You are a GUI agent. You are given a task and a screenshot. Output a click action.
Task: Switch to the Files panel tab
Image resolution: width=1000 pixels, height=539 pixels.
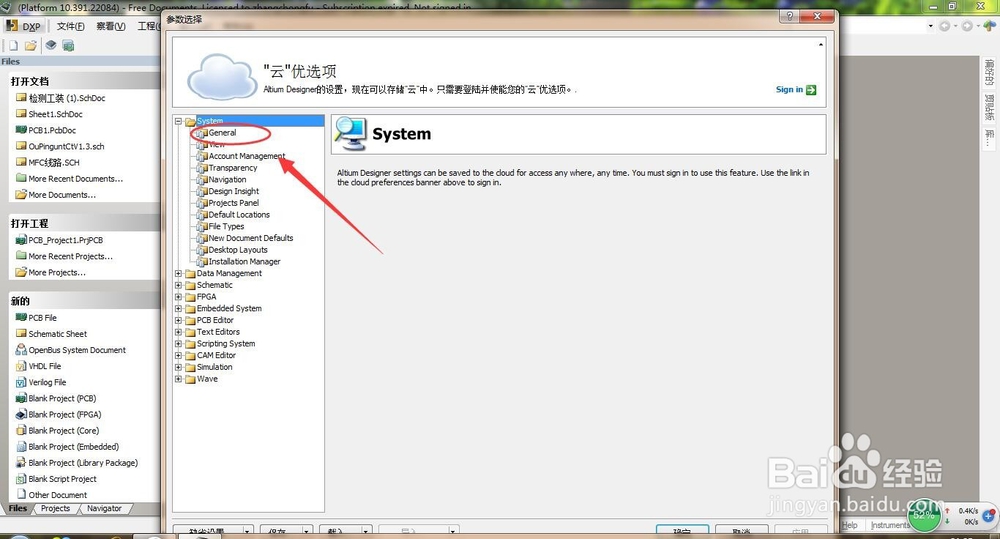[18, 508]
